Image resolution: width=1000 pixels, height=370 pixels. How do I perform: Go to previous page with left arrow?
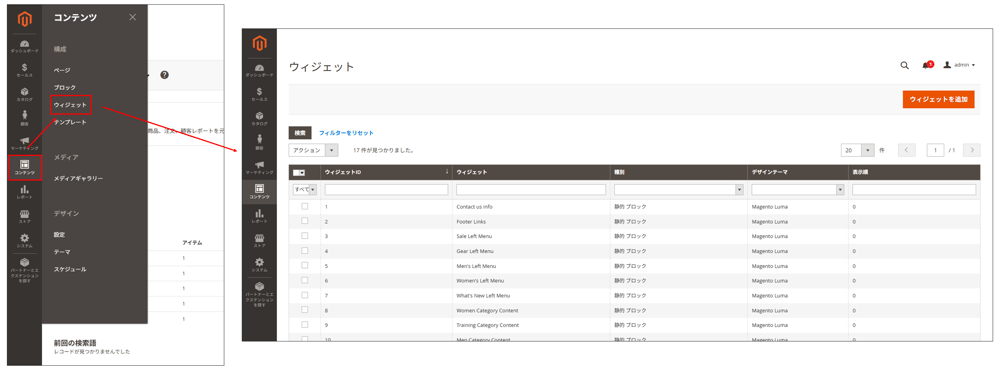coord(907,150)
